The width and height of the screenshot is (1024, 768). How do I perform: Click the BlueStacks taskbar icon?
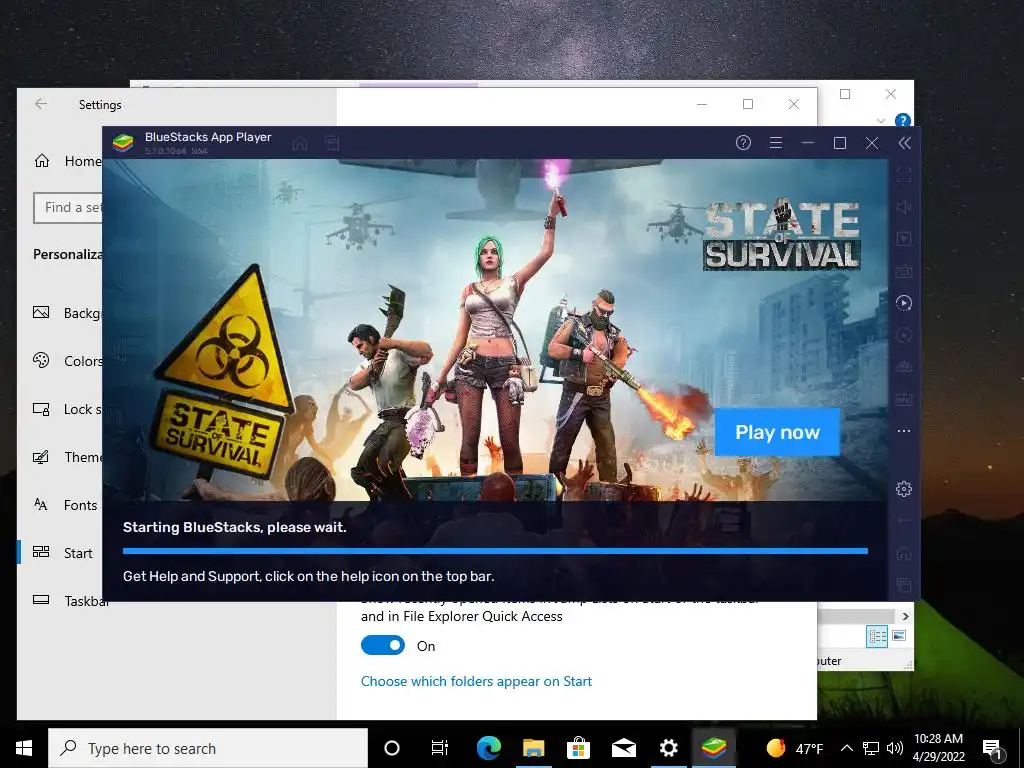pos(714,748)
